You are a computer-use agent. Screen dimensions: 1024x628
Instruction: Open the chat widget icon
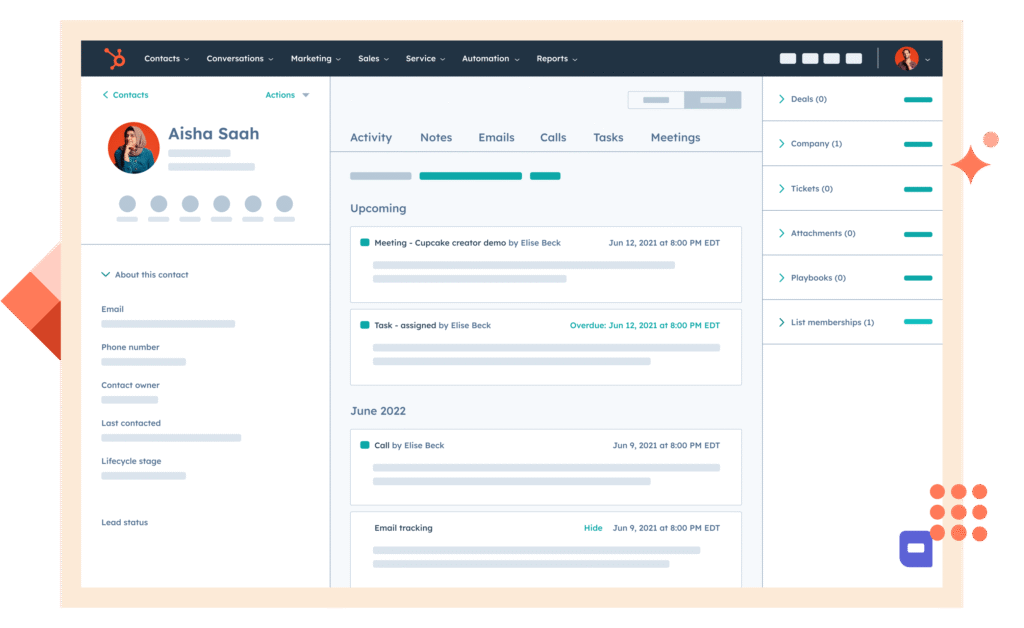click(x=915, y=548)
